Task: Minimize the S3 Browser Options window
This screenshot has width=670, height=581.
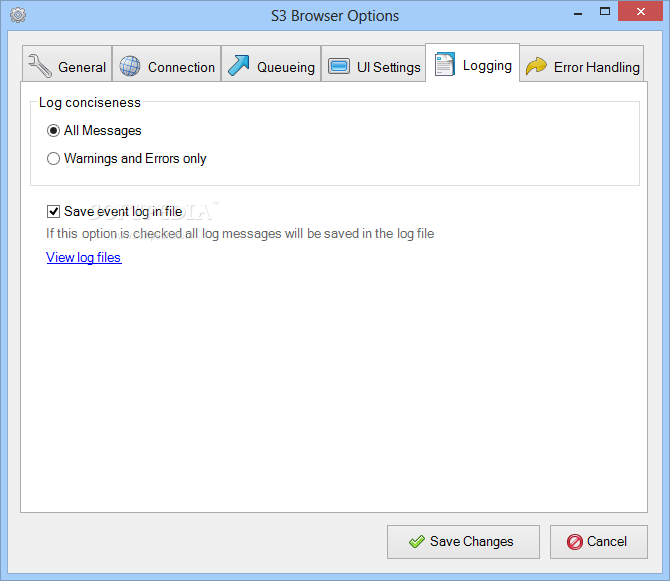Action: pos(578,13)
